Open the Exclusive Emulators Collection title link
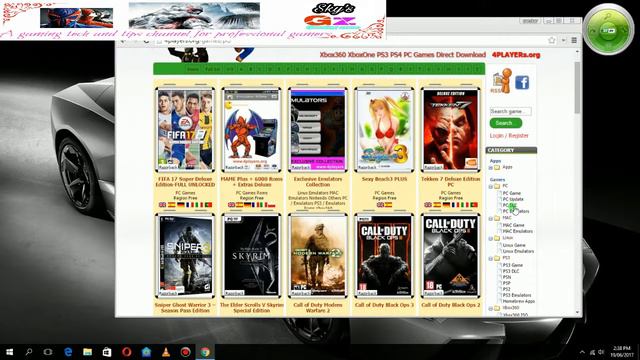The width and height of the screenshot is (640, 360). 318,182
